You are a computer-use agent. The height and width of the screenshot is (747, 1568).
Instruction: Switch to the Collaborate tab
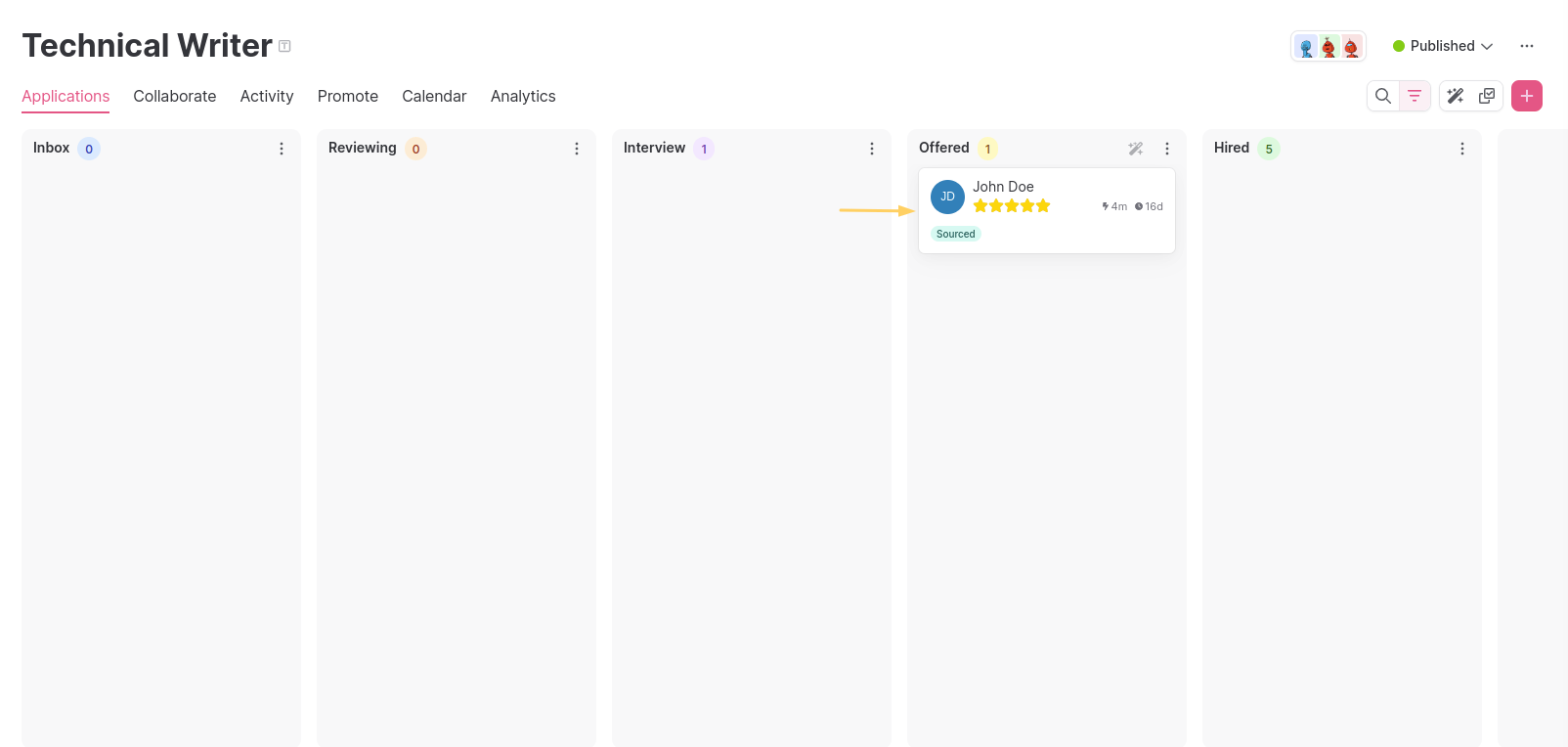click(x=175, y=96)
